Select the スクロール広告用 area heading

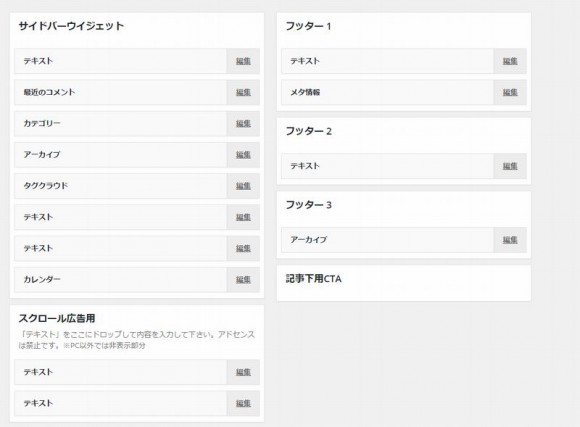pos(57,318)
